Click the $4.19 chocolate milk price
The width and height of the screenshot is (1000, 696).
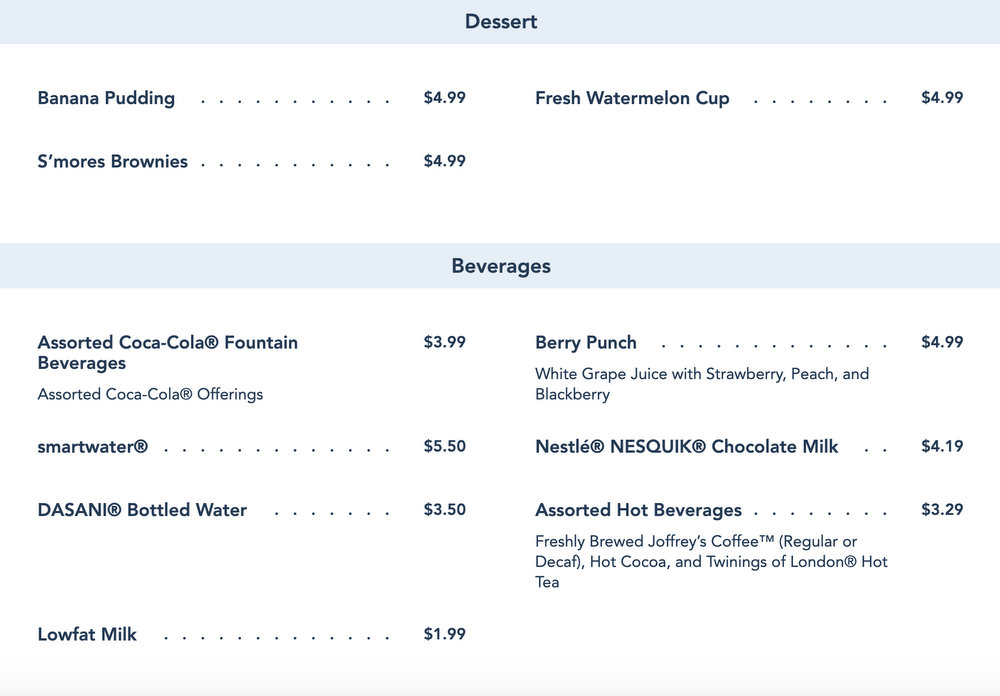942,446
